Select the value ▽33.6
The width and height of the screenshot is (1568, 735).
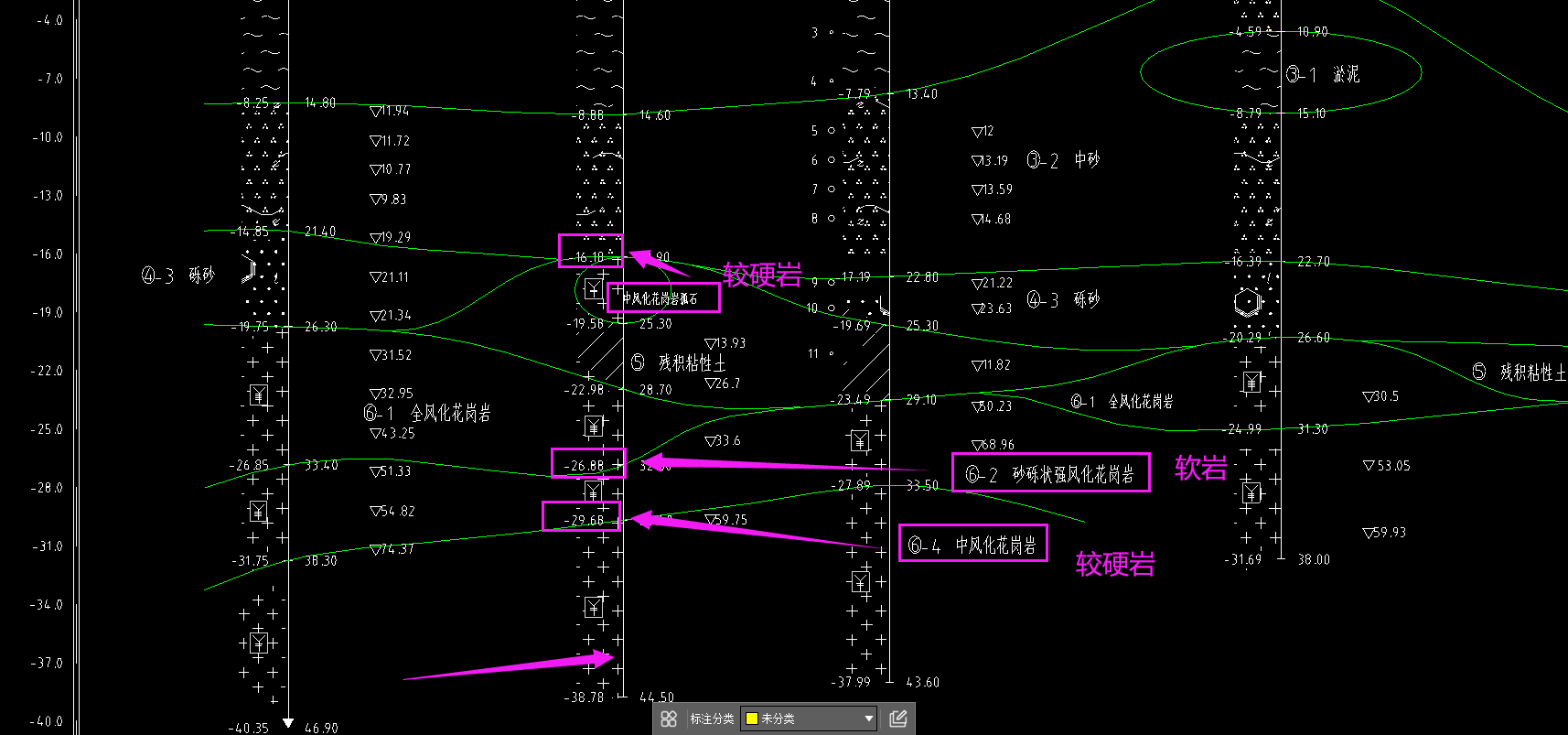click(x=723, y=440)
